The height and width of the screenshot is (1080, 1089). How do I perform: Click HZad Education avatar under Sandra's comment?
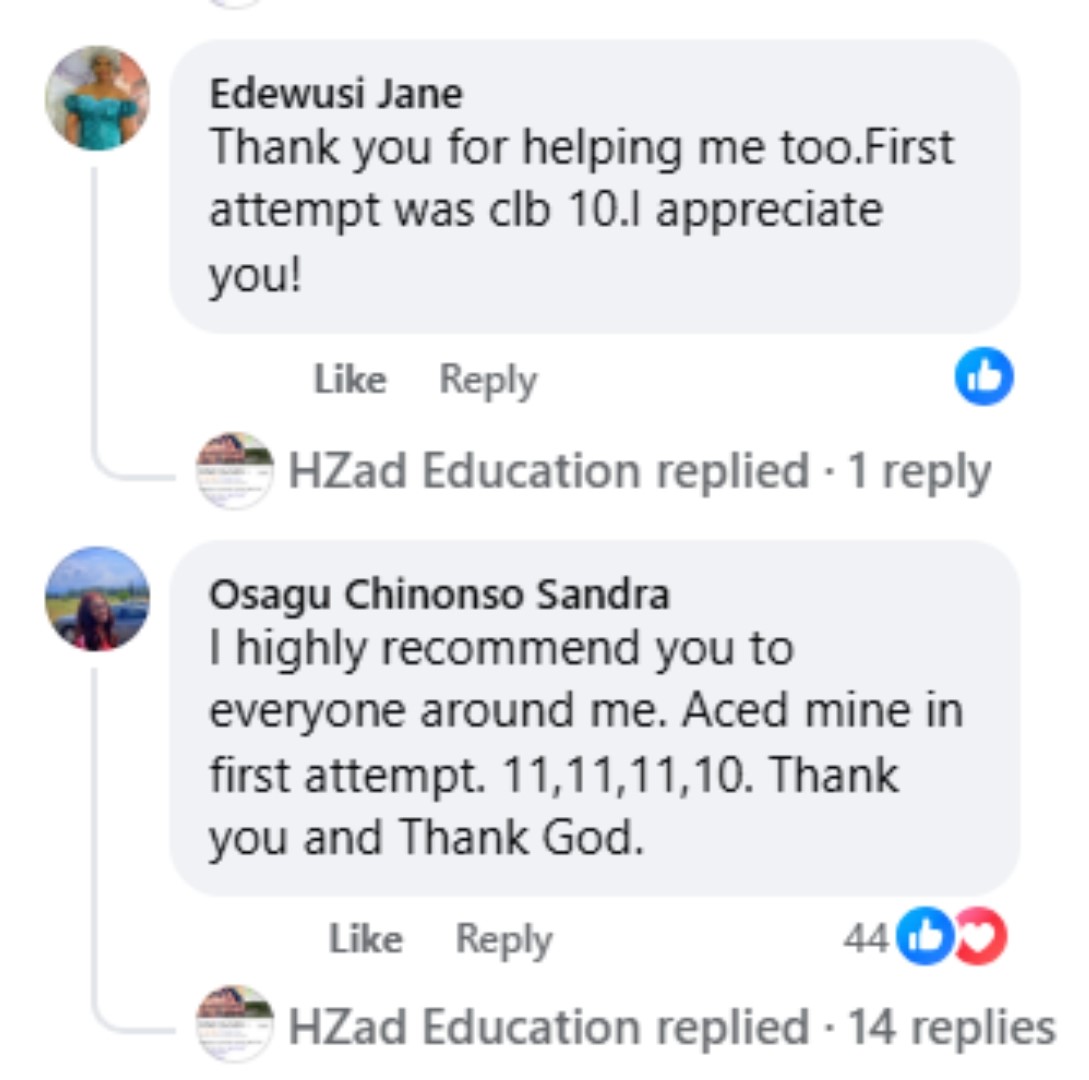(234, 1023)
